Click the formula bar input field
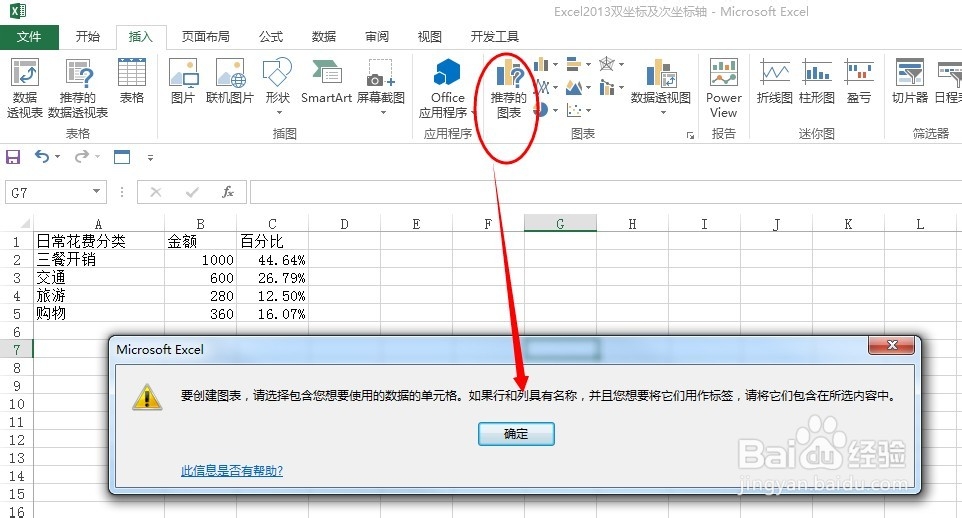 click(606, 192)
